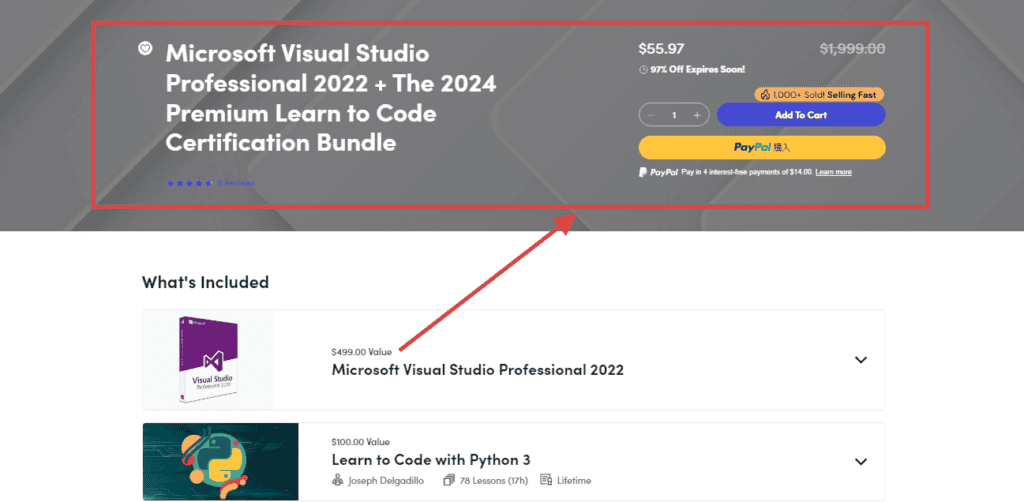Click the lessons stack icon

point(449,480)
